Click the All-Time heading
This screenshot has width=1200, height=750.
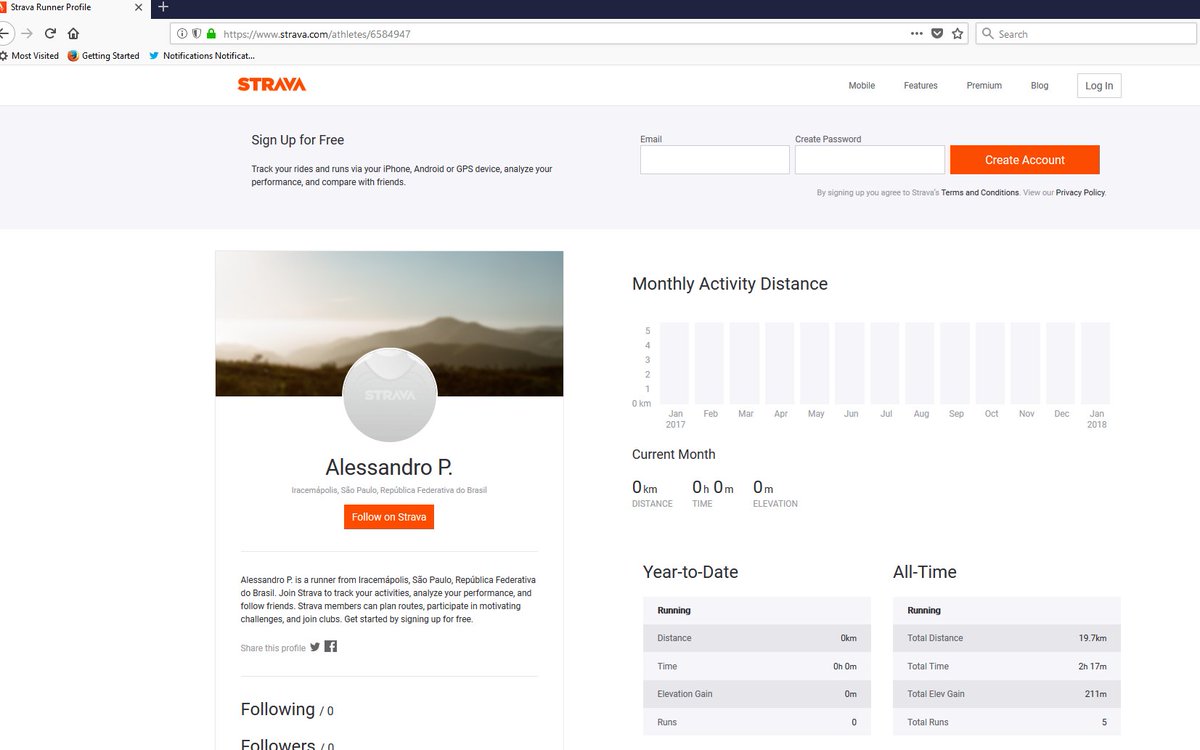point(925,572)
